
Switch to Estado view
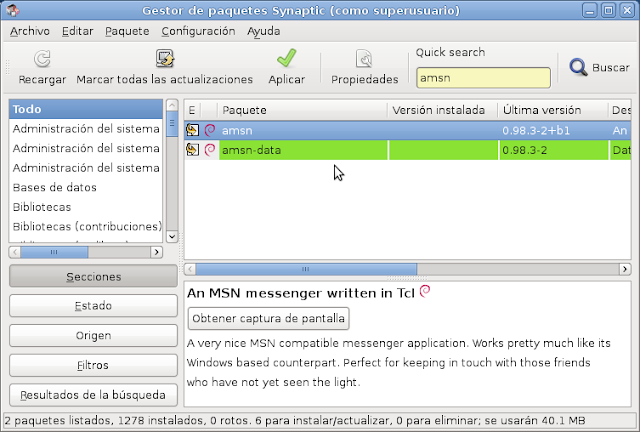93,306
